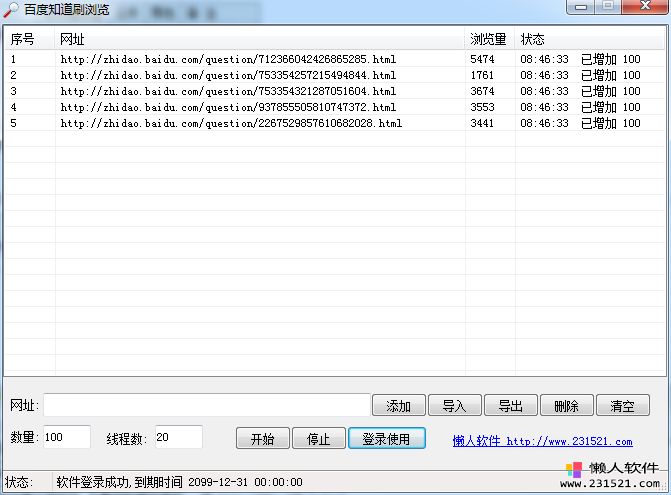Sort by the 序号 column header

tap(29, 39)
